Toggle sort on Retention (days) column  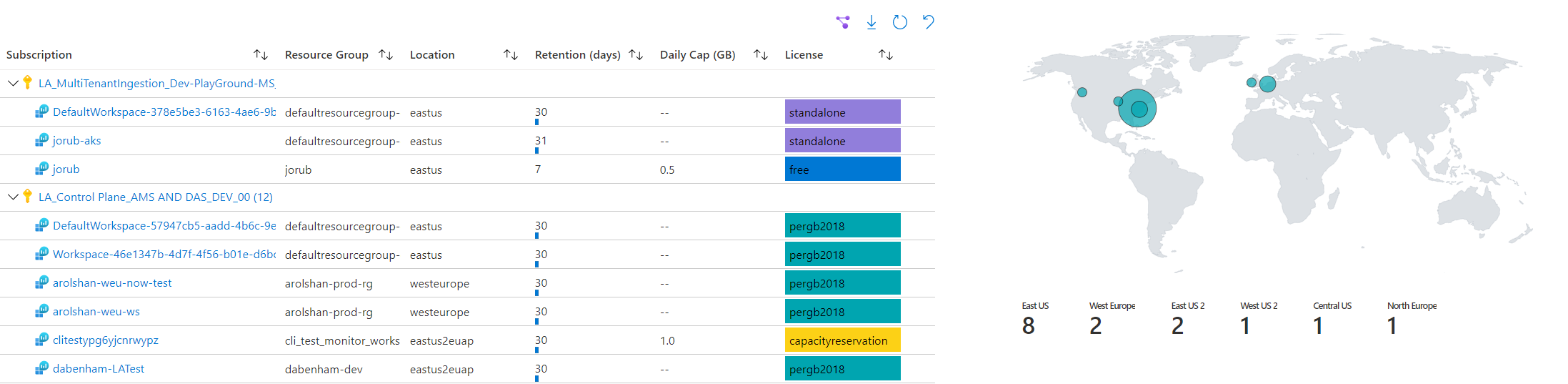tap(636, 54)
